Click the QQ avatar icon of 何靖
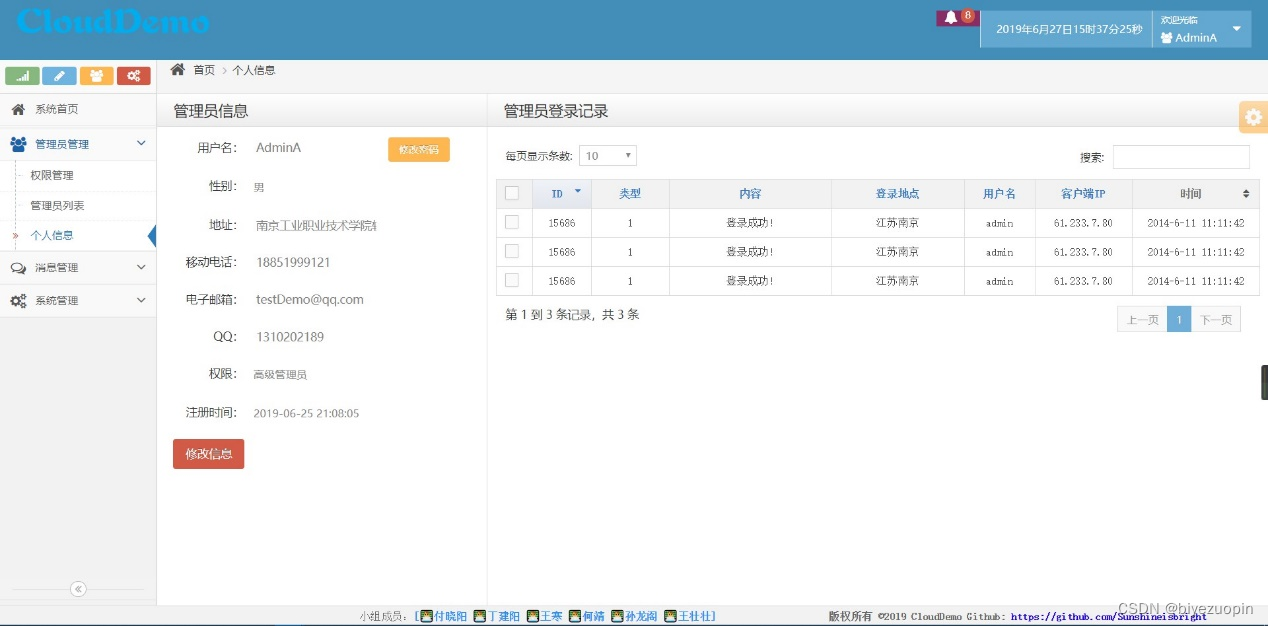This screenshot has height=626, width=1268. tap(574, 616)
